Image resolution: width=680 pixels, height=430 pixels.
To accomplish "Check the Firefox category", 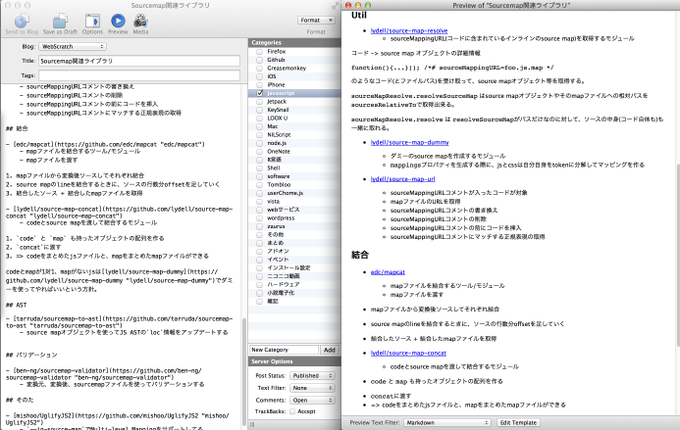I will click(259, 52).
